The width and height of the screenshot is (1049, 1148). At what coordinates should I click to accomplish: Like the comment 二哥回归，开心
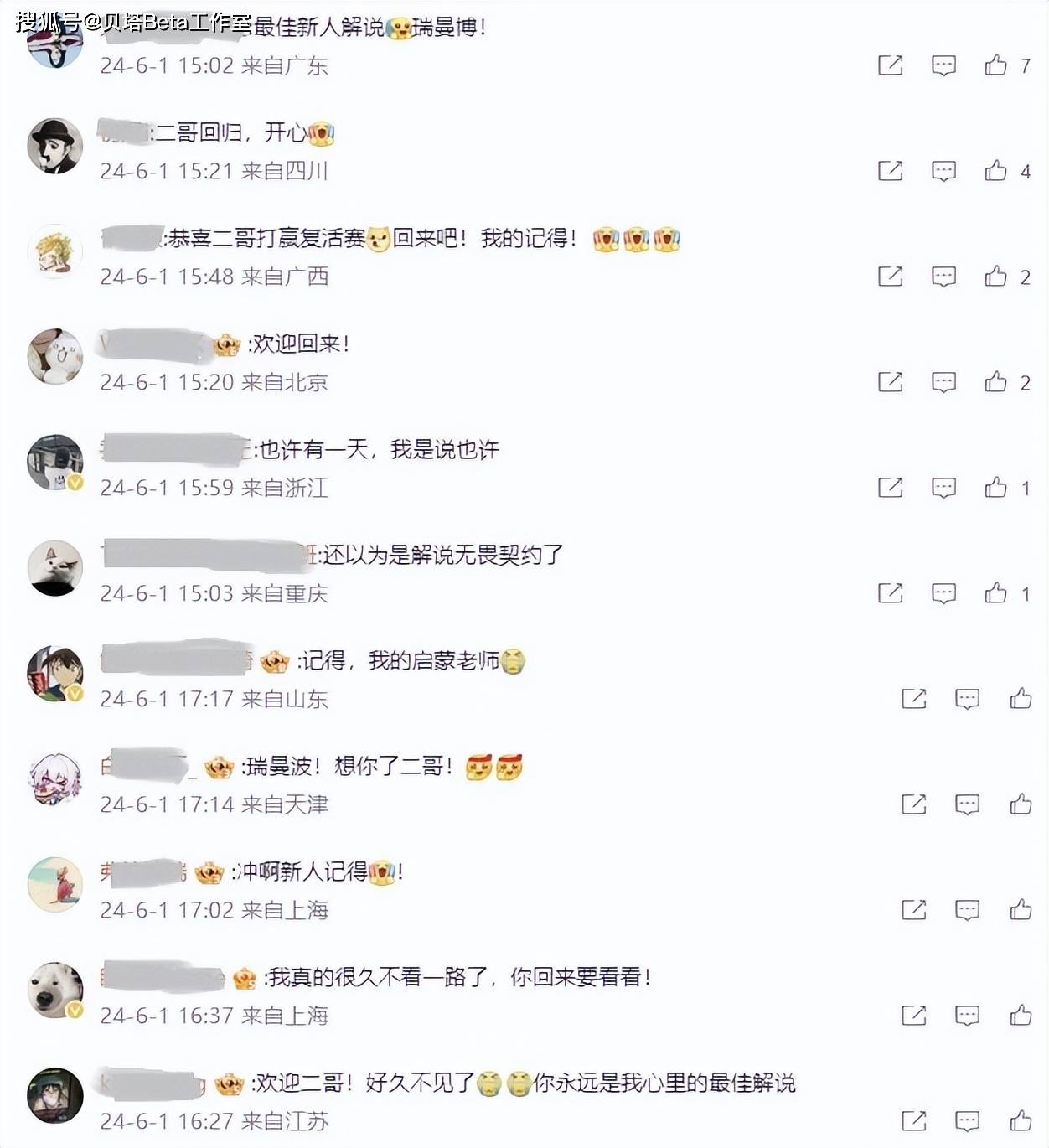click(995, 171)
